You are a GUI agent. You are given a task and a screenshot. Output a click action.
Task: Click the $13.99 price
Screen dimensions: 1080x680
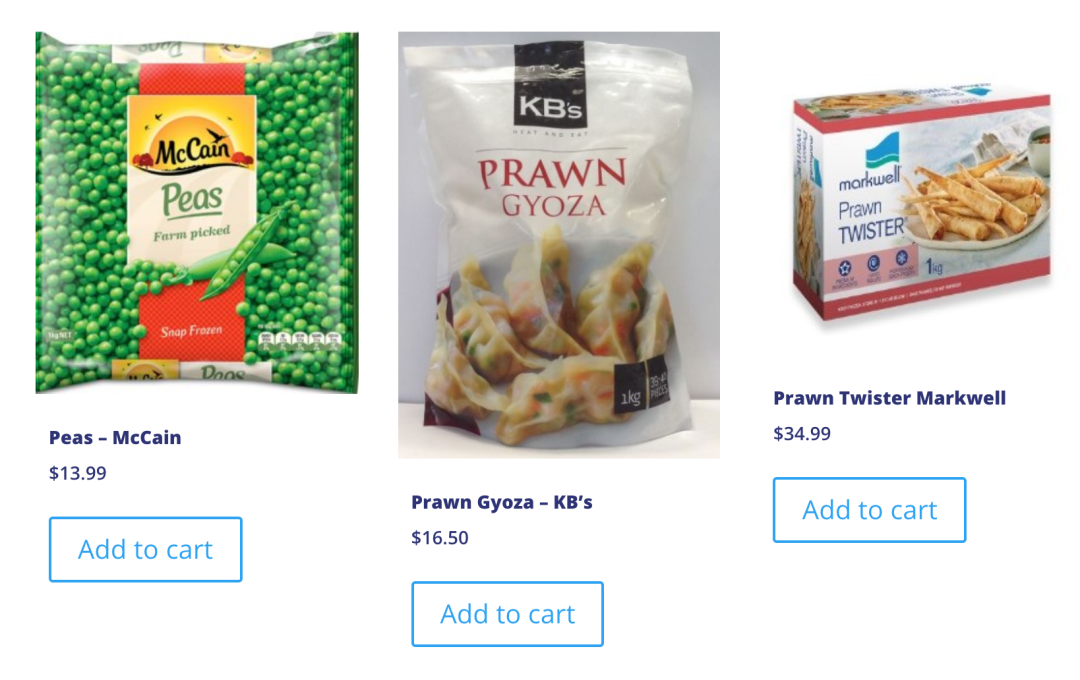click(78, 473)
